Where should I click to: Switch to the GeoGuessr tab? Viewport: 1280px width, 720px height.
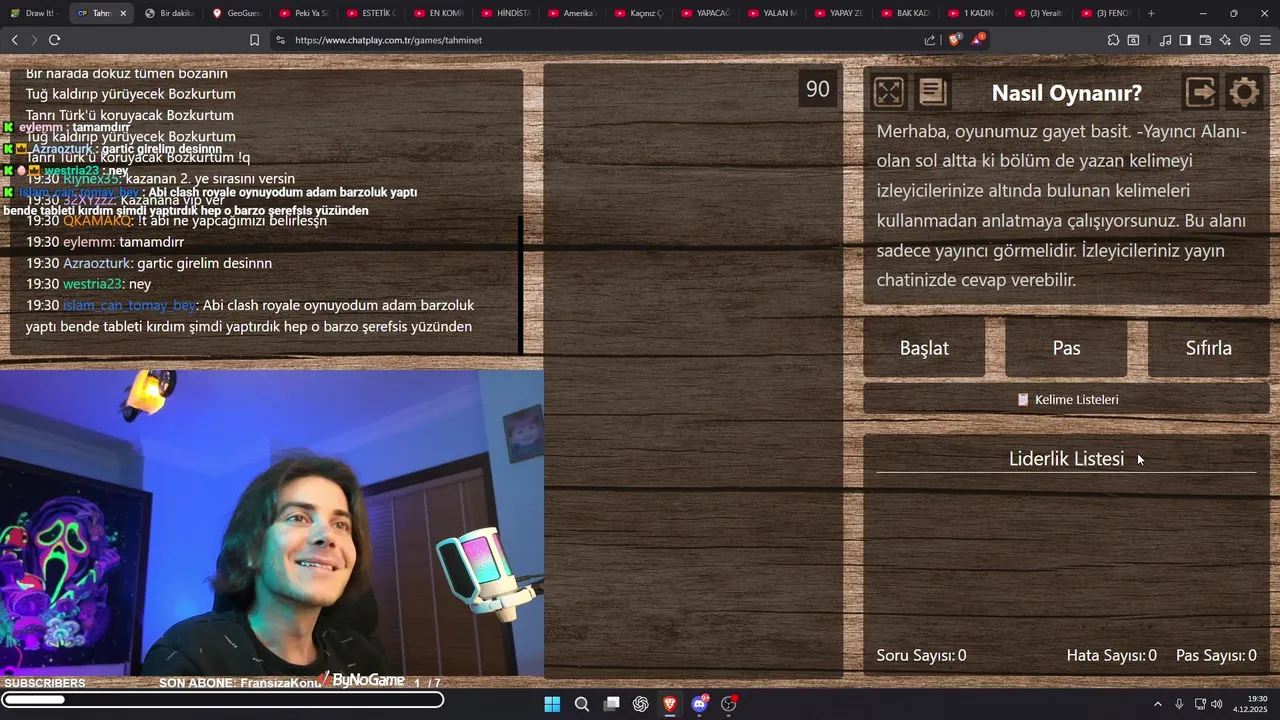point(236,13)
